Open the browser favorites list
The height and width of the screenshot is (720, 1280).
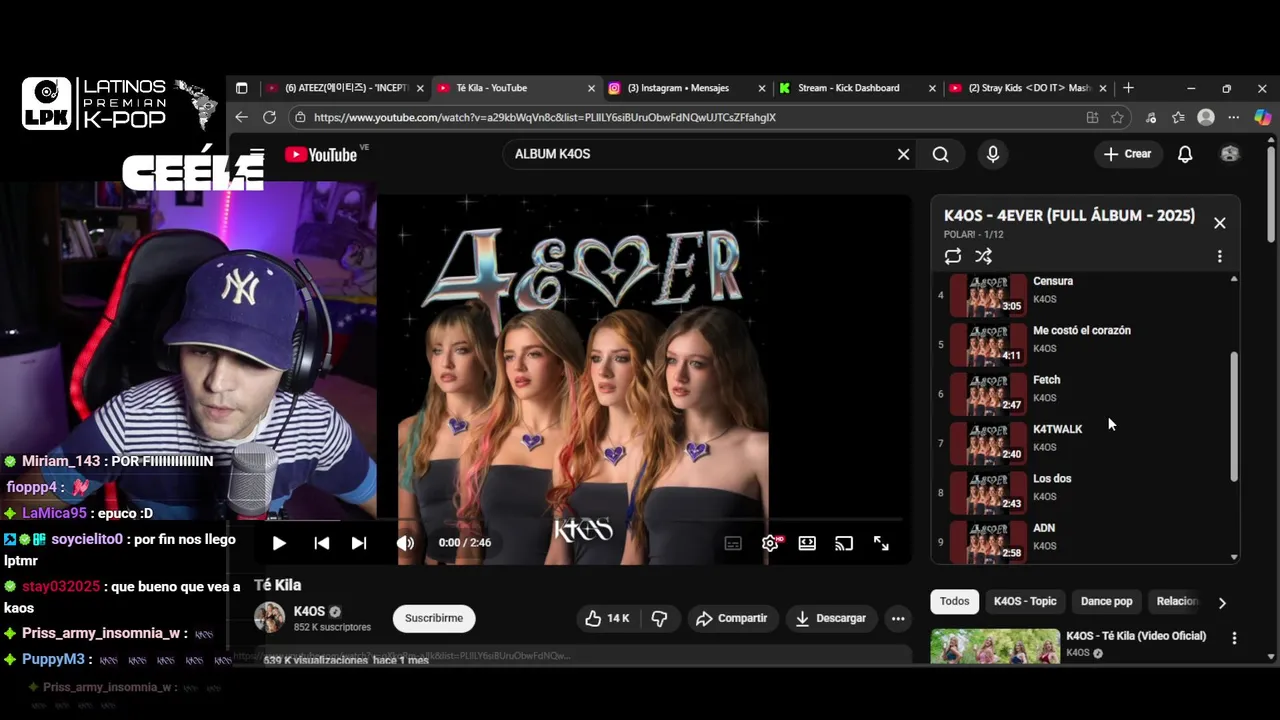pos(1178,117)
